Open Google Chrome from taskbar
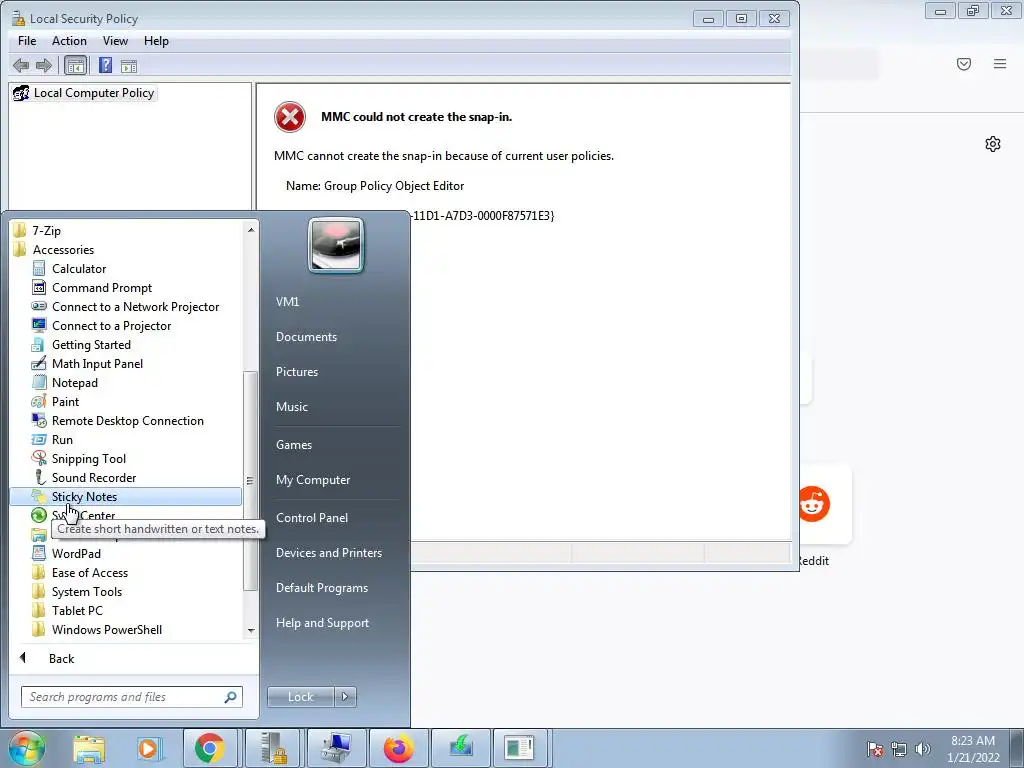The width and height of the screenshot is (1024, 768). 210,748
